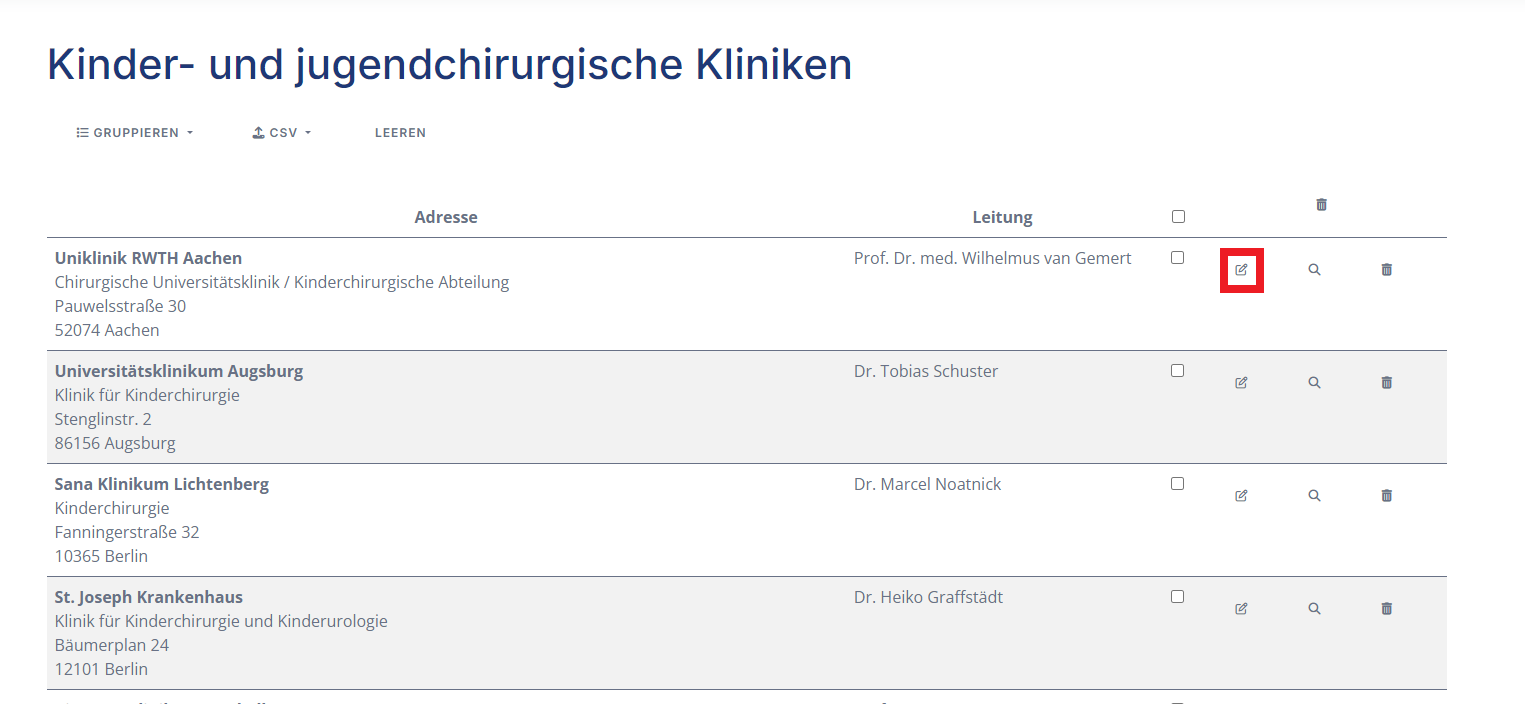View details of Uniklinik RWTH Aachen
The height and width of the screenshot is (704, 1525).
tap(1314, 270)
